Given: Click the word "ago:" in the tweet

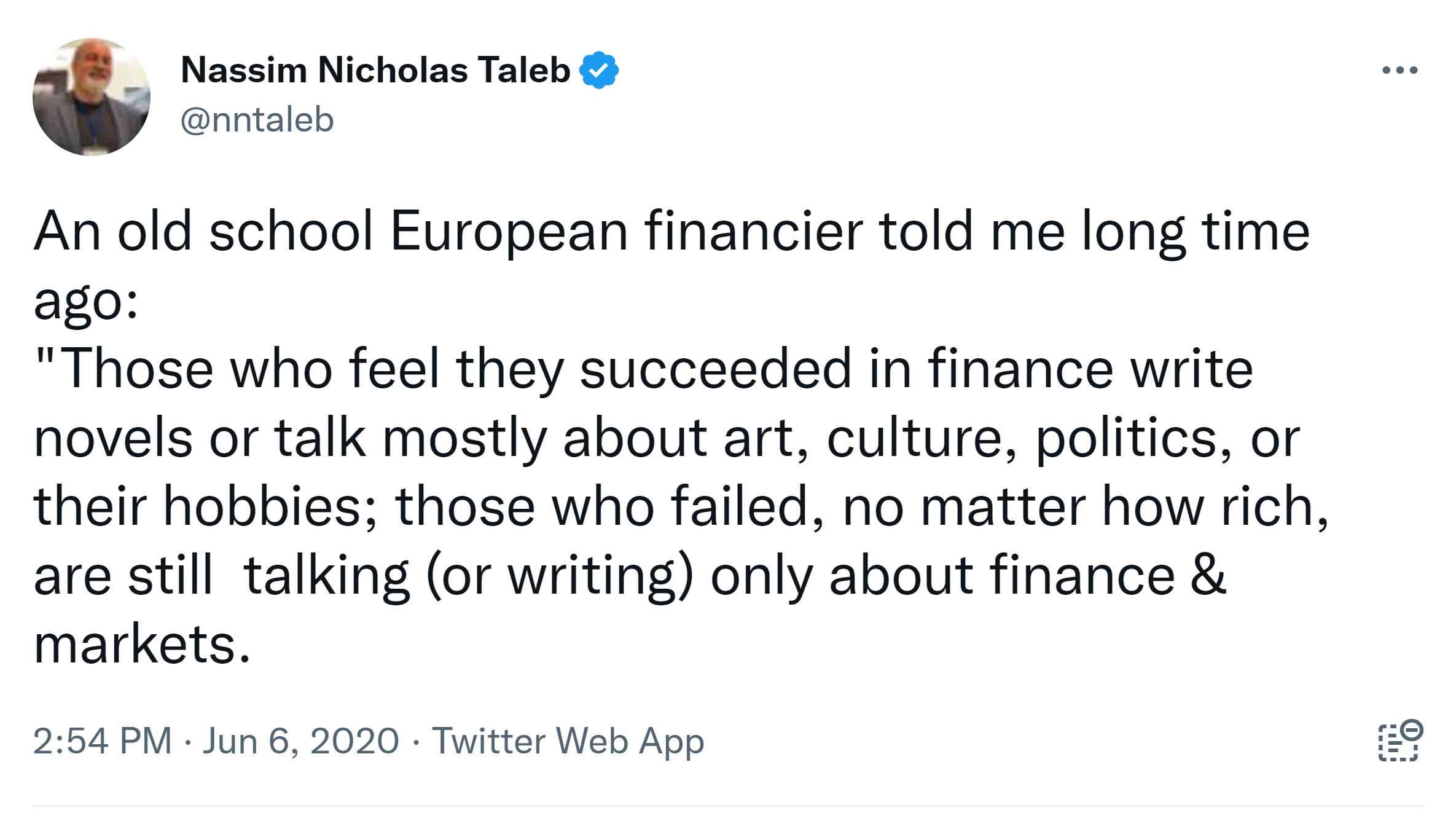Looking at the screenshot, I should (86, 301).
